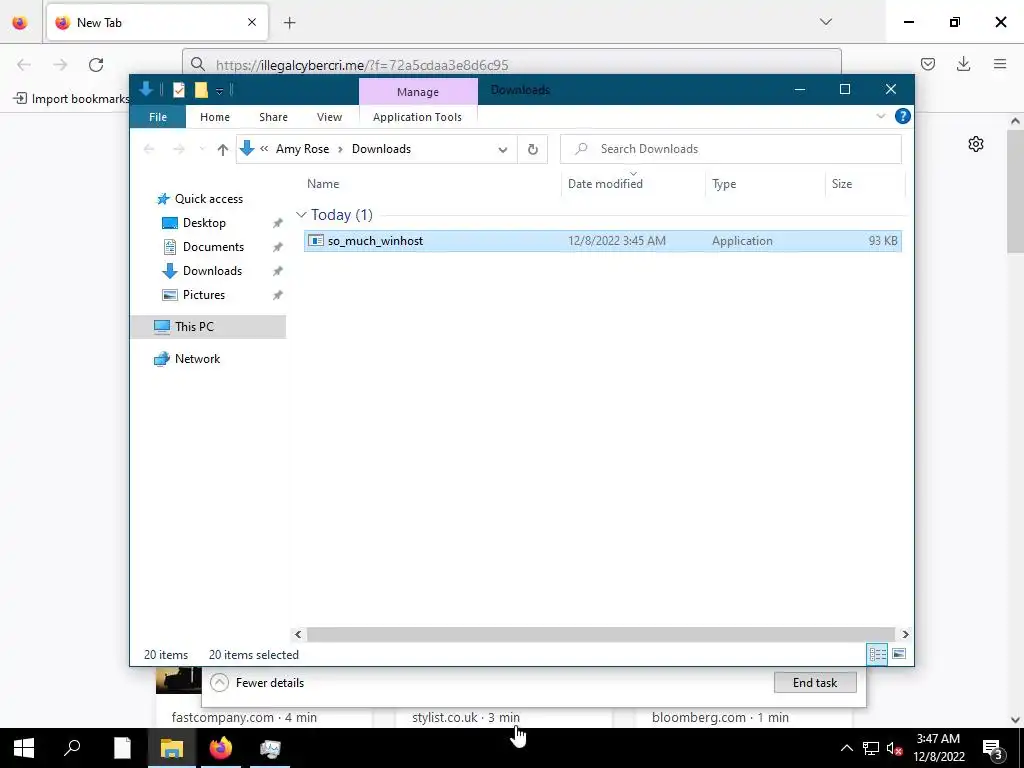1024x768 pixels.
Task: Open Customize Quick Access Toolbar dropdown
Action: pos(219,91)
